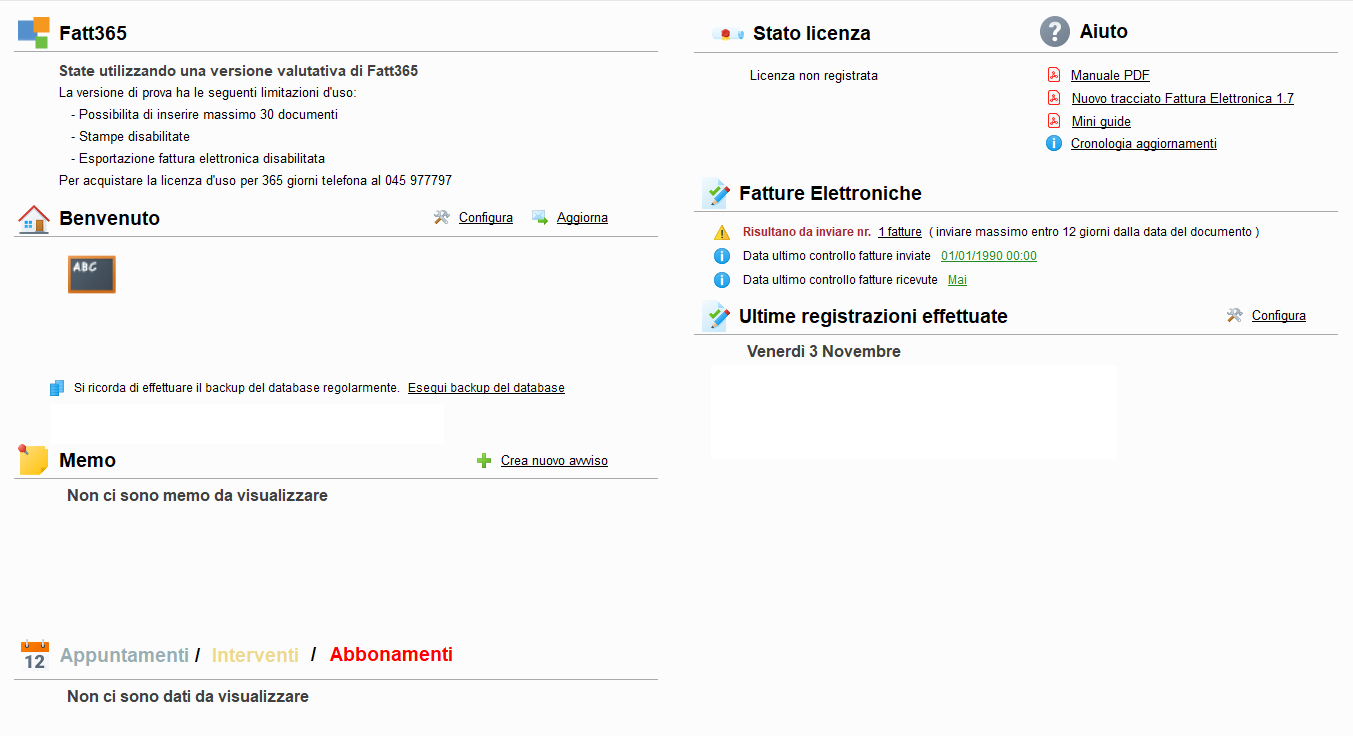Click Data ultimo controllo fatture ricevute text
This screenshot has height=736, width=1353.
[840, 280]
